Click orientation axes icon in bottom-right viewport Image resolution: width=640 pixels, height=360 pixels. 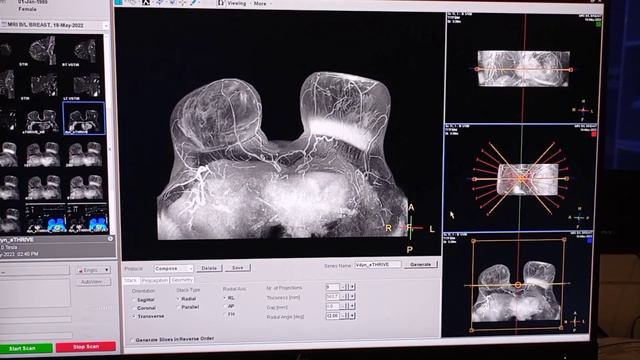(575, 322)
